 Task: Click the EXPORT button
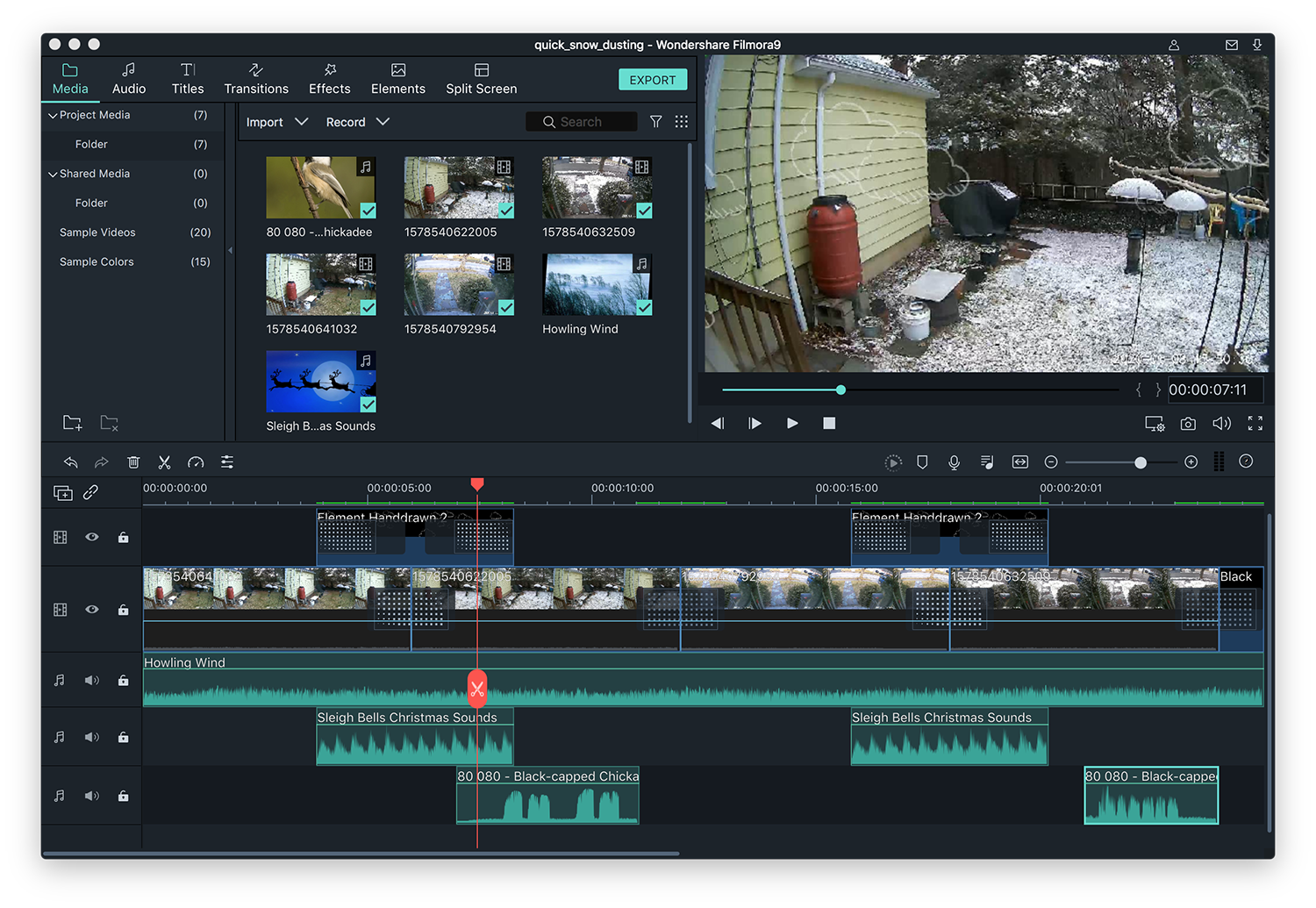[652, 80]
